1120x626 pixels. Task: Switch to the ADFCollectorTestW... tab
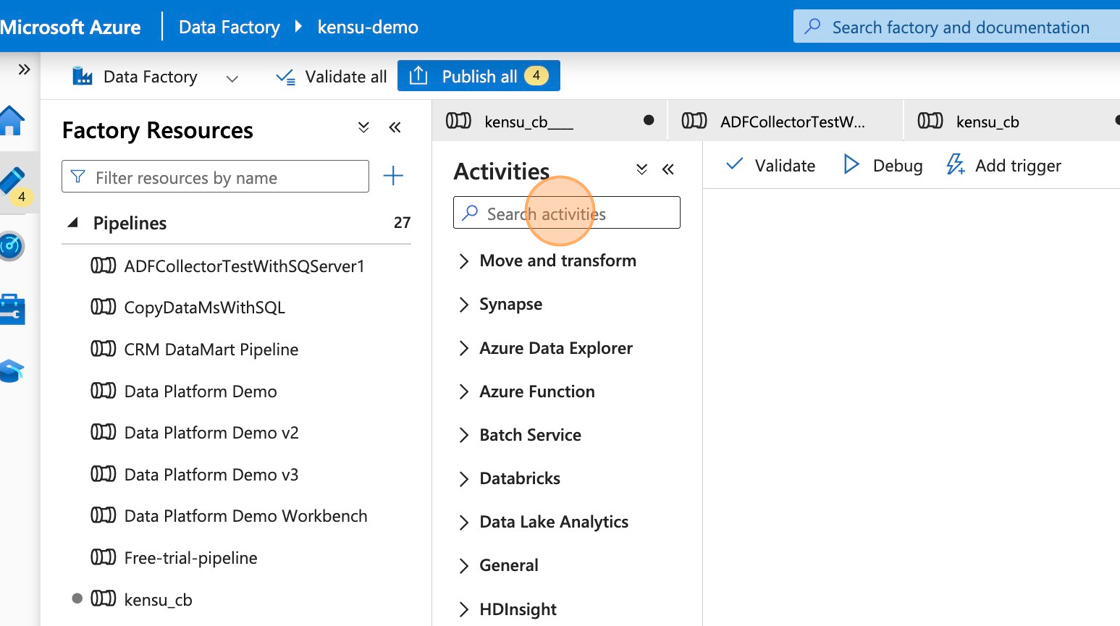coord(786,121)
